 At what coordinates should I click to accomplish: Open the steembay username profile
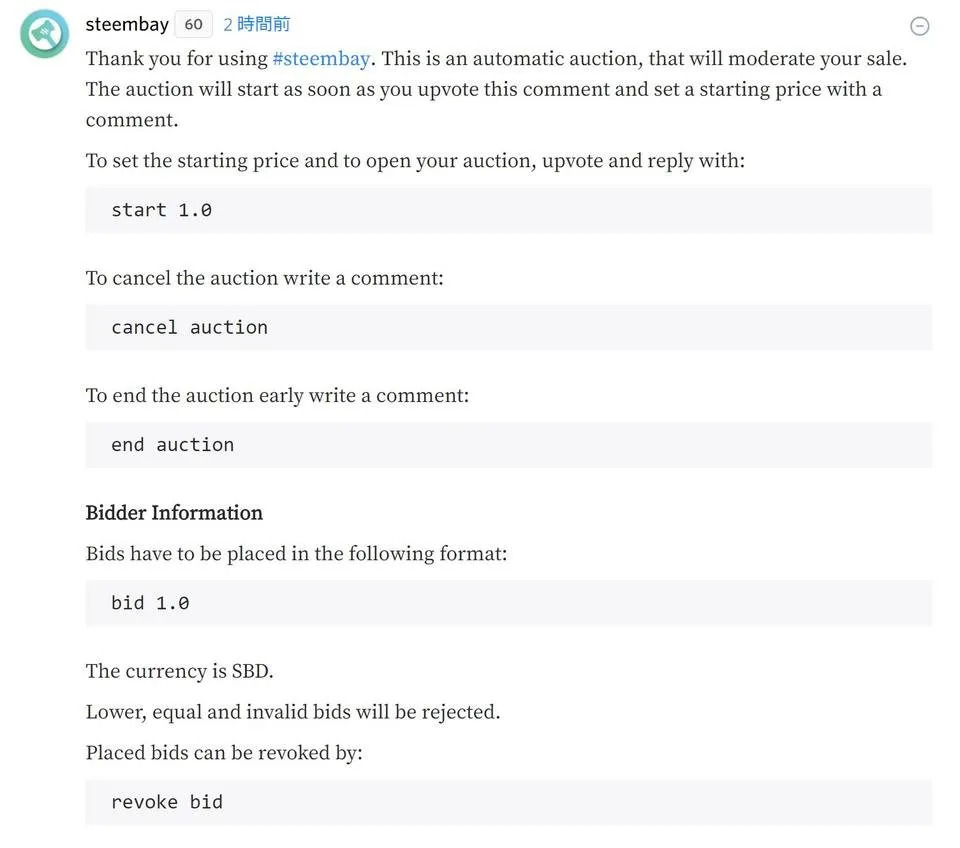[127, 24]
